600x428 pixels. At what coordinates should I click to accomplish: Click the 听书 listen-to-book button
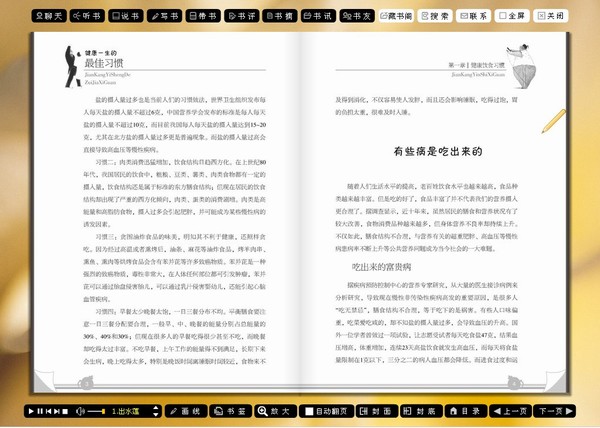pos(87,16)
